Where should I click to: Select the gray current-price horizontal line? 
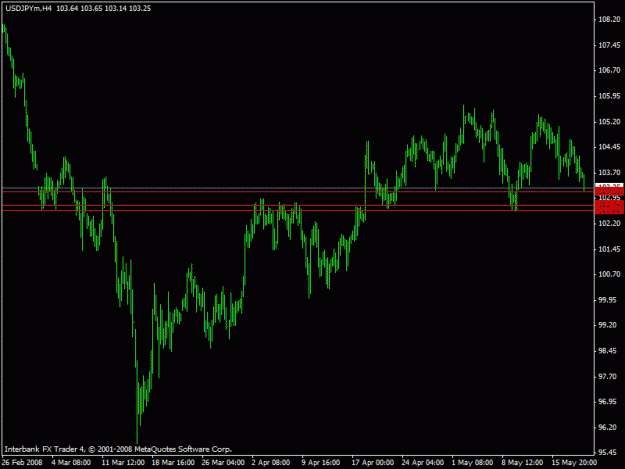coord(298,188)
